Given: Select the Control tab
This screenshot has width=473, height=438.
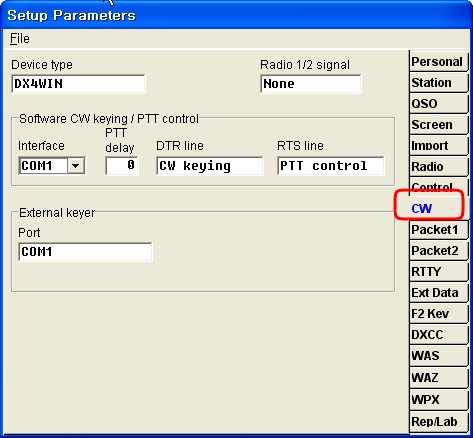Looking at the screenshot, I should tap(438, 187).
